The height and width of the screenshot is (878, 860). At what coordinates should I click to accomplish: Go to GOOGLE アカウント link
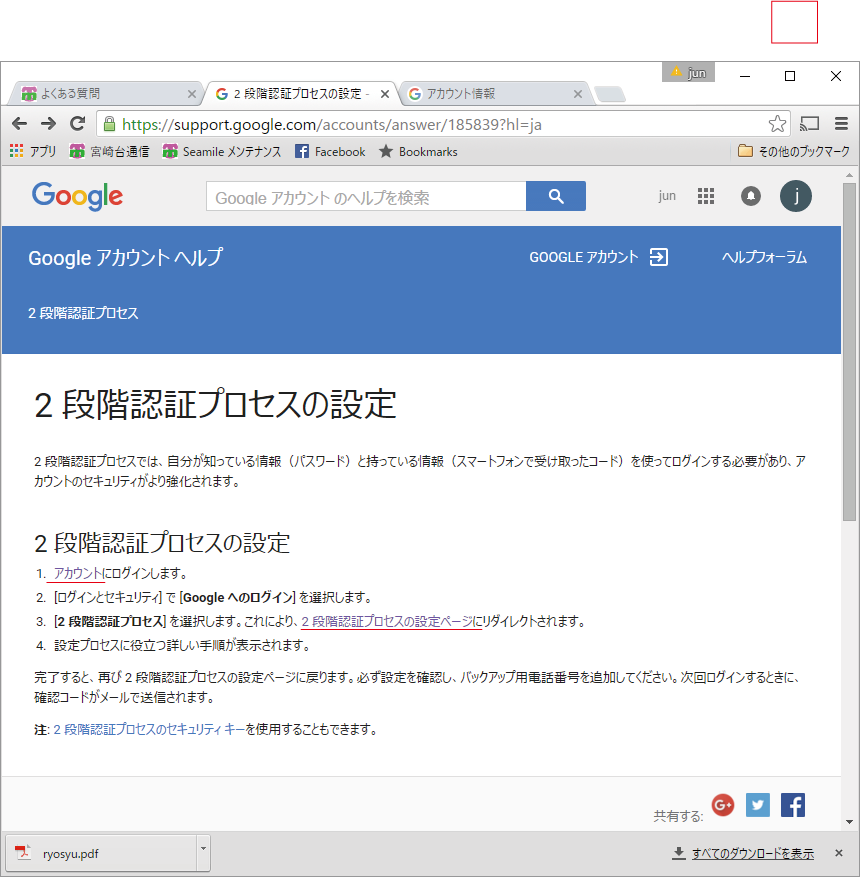[583, 257]
